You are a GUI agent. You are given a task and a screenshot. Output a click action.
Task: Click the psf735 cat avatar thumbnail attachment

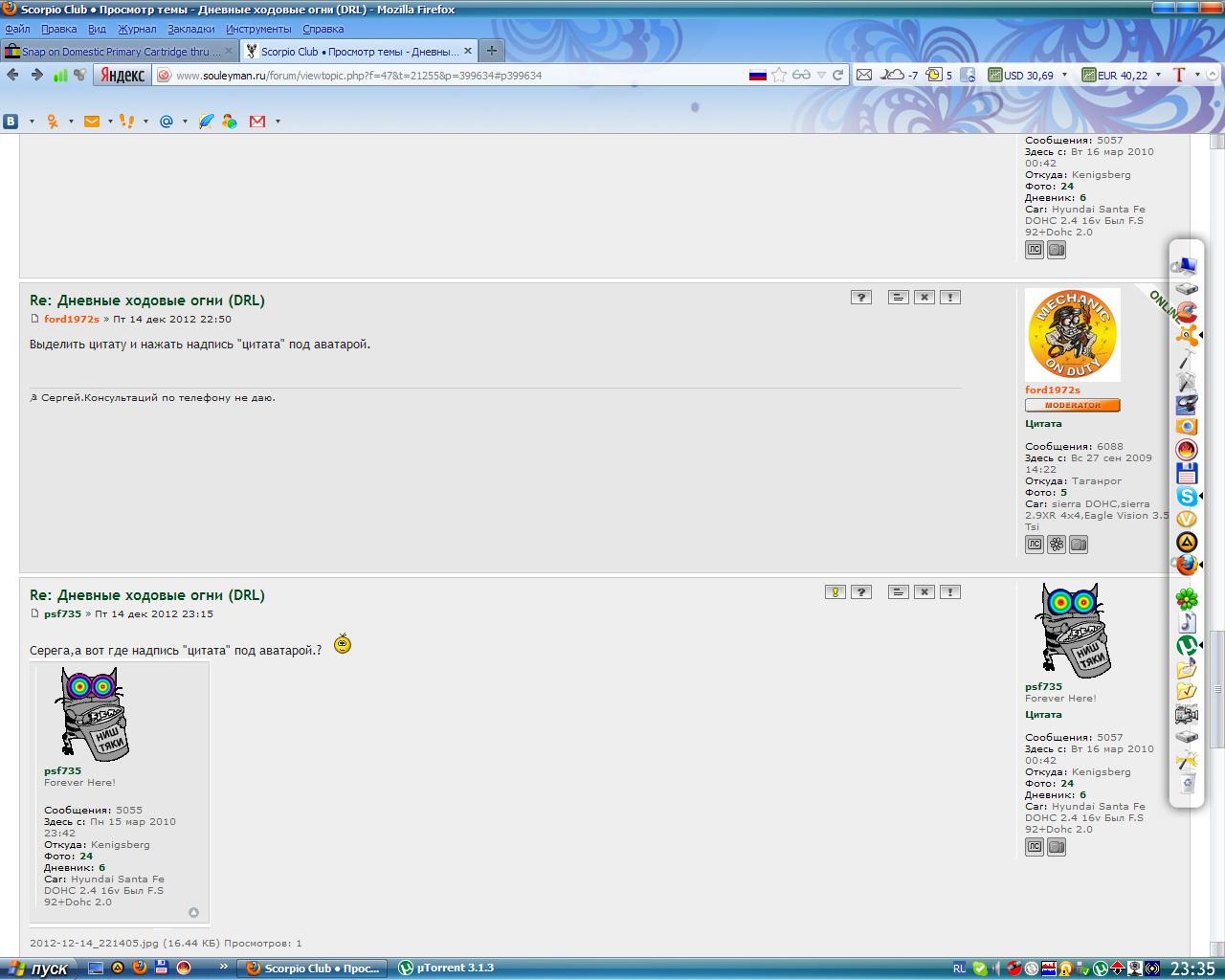(x=93, y=714)
